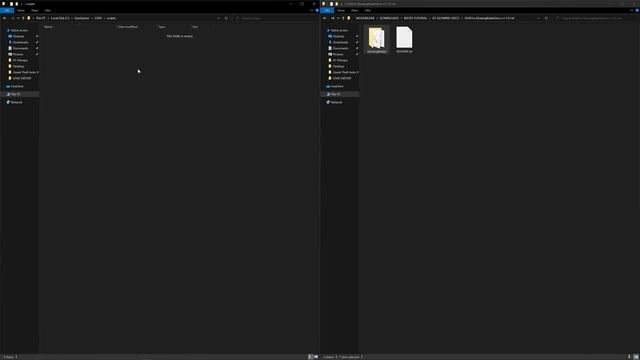Go back in right Explorer window
640x360 pixels.
[x=325, y=18]
